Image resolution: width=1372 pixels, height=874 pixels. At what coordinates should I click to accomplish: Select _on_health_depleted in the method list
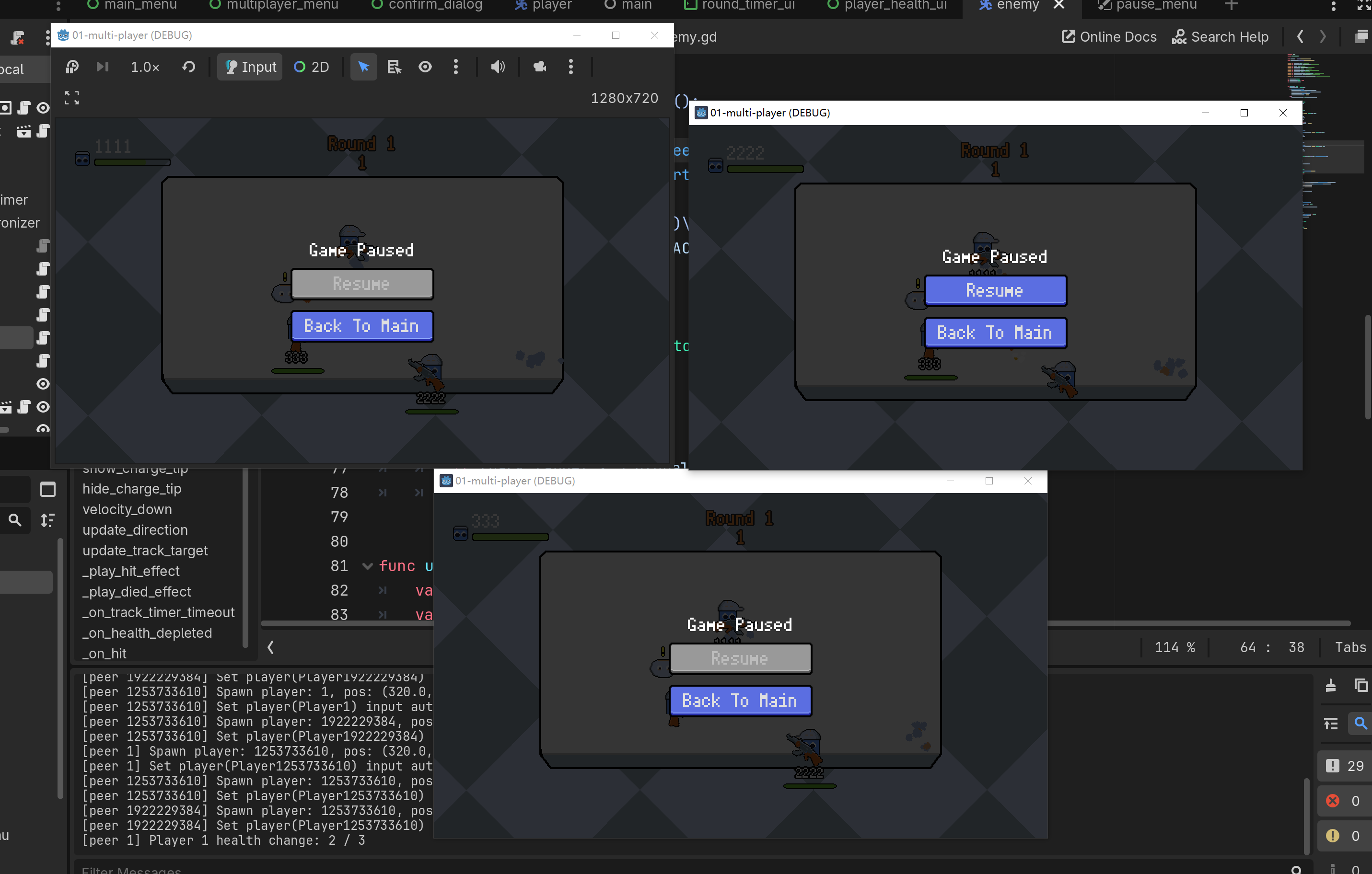tap(147, 632)
